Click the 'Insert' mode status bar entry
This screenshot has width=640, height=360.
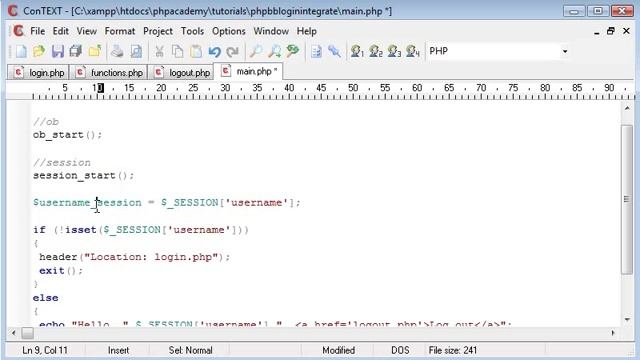click(x=118, y=351)
